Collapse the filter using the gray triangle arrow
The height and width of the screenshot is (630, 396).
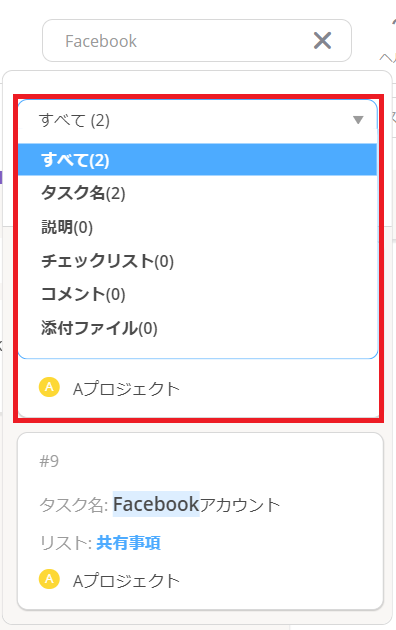pyautogui.click(x=358, y=120)
